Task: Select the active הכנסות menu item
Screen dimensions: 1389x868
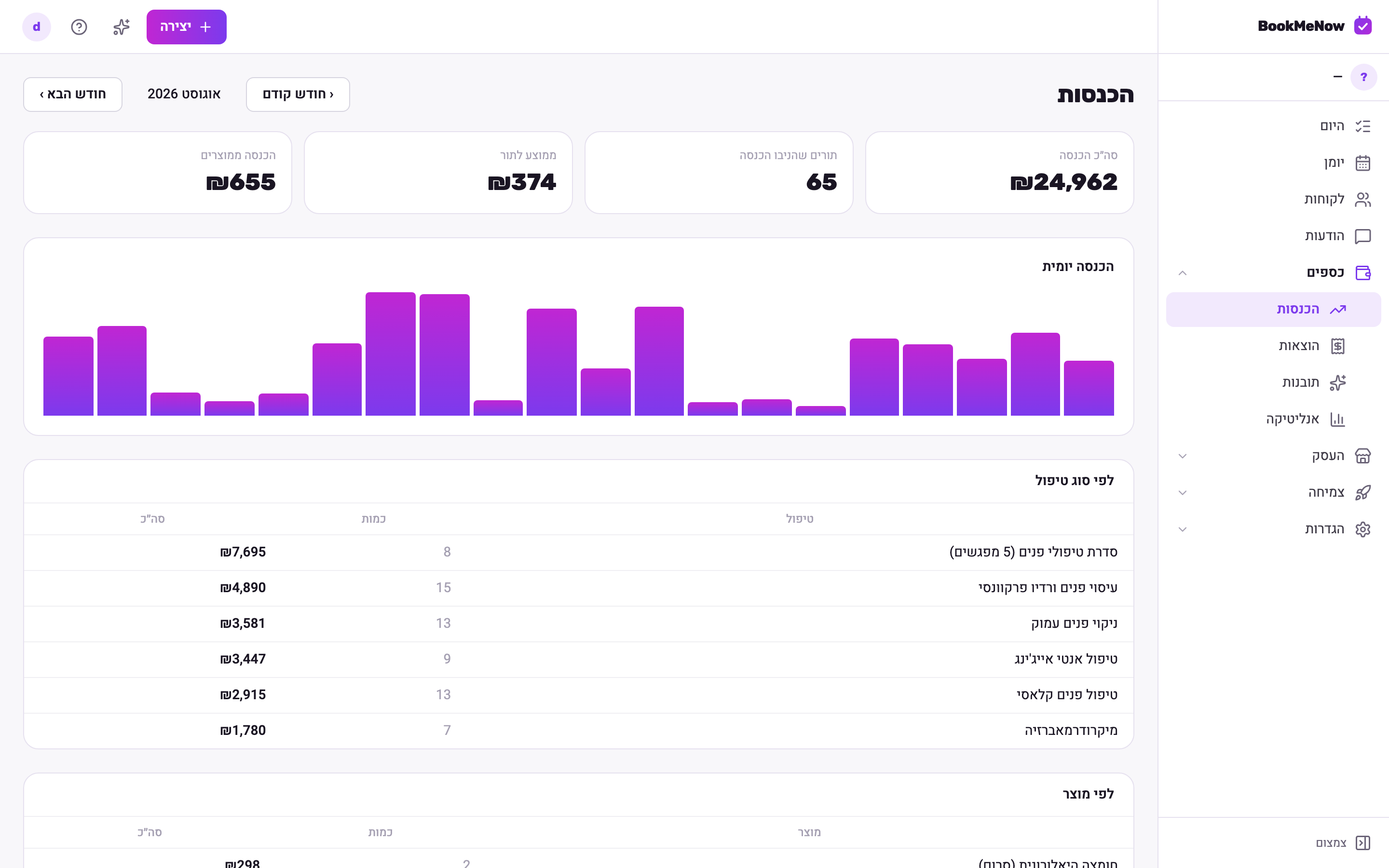Action: coord(1274,310)
